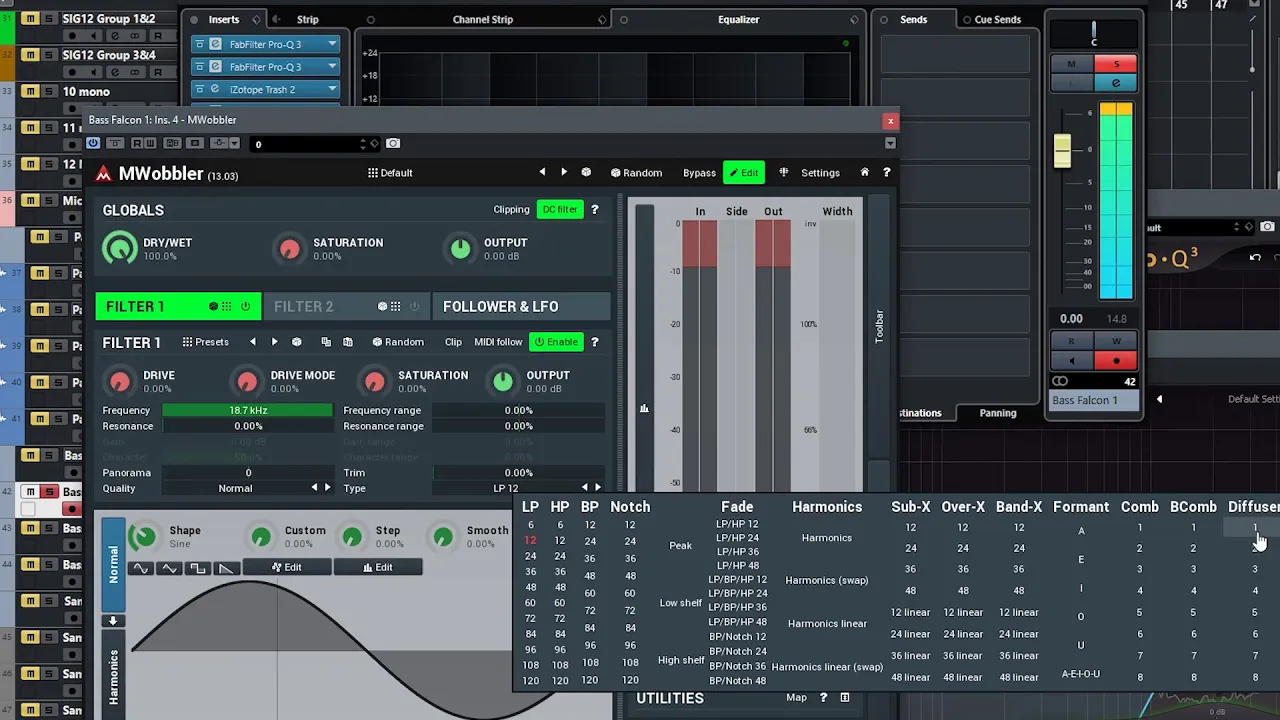This screenshot has width=1280, height=720.
Task: Open Utilities help question mark icon
Action: 823,698
